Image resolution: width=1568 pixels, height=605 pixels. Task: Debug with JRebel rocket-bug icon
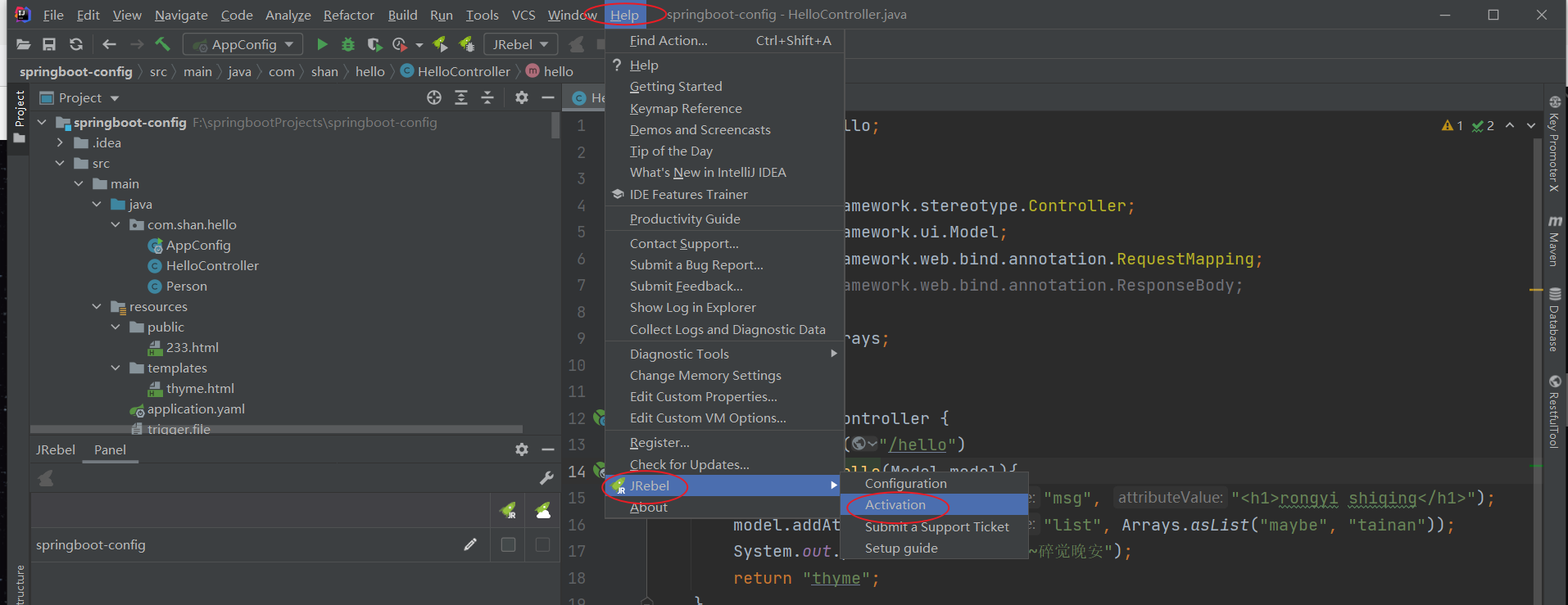coord(467,44)
